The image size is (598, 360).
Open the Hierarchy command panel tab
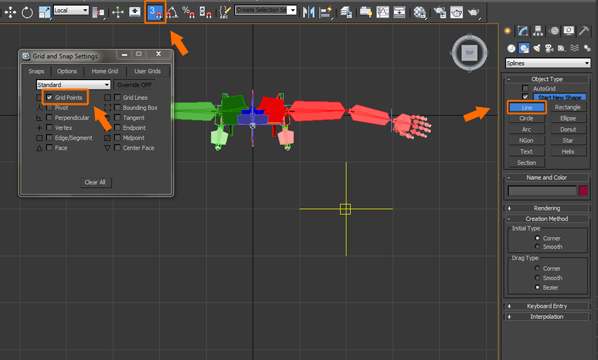538,31
